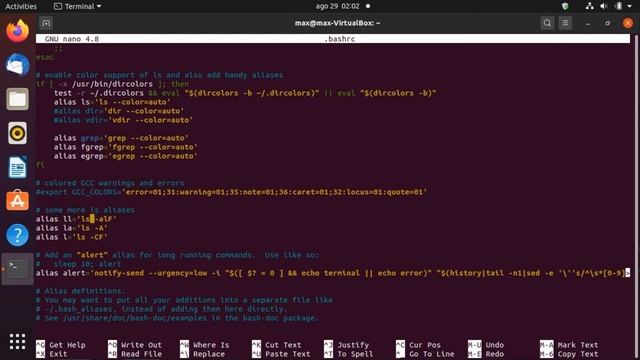The image size is (640, 360).
Task: Launch LibreOffice Writer from dock
Action: click(18, 167)
